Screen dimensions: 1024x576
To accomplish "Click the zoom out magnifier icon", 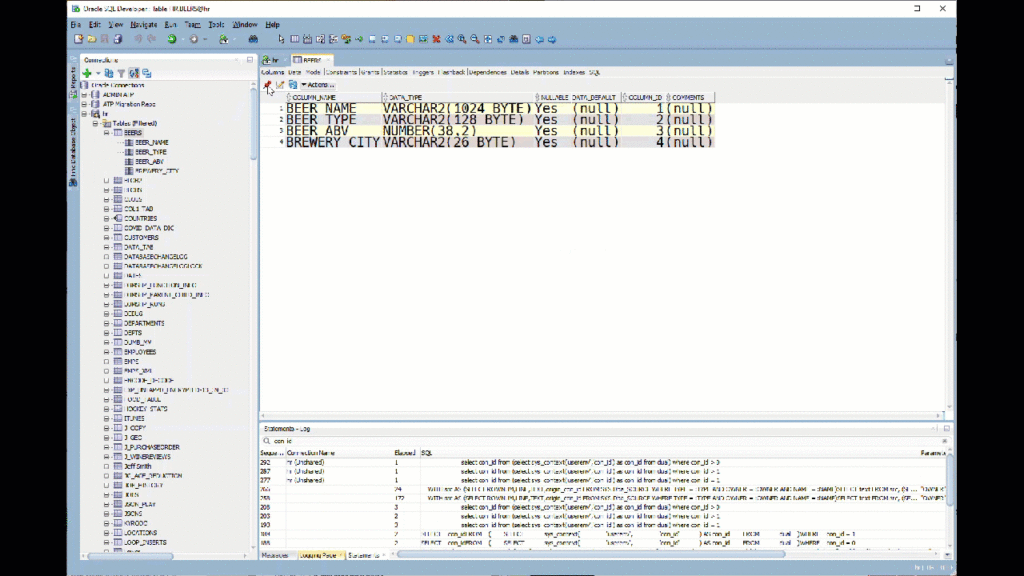I will (475, 39).
